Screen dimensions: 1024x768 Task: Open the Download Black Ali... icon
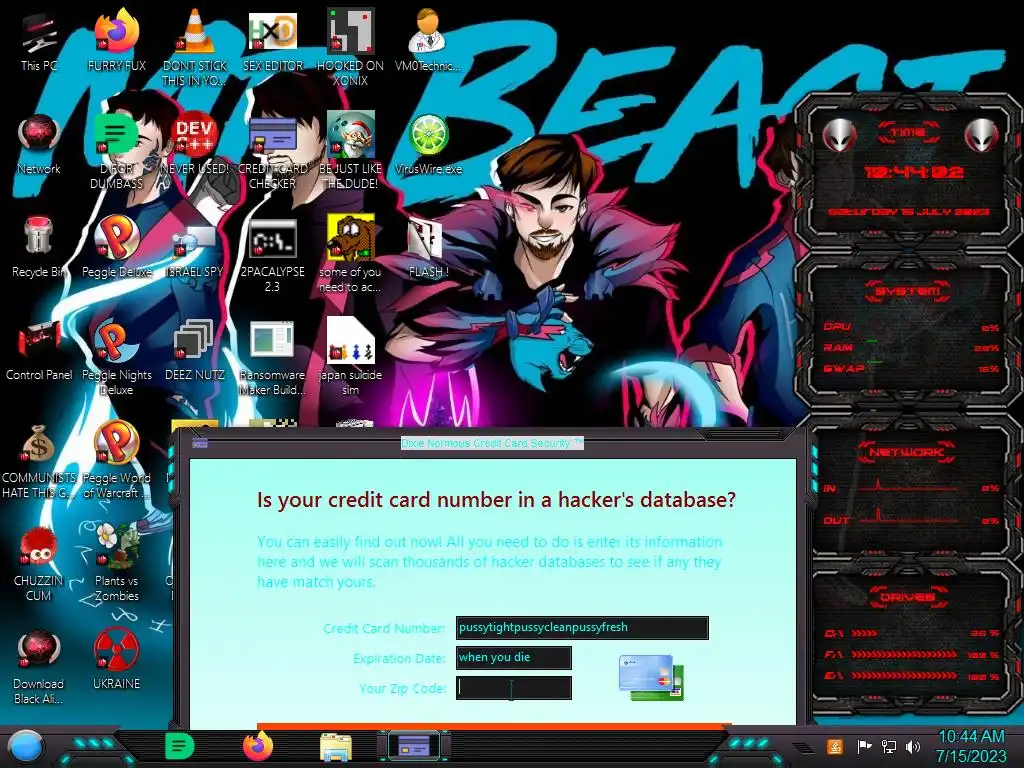pos(39,667)
